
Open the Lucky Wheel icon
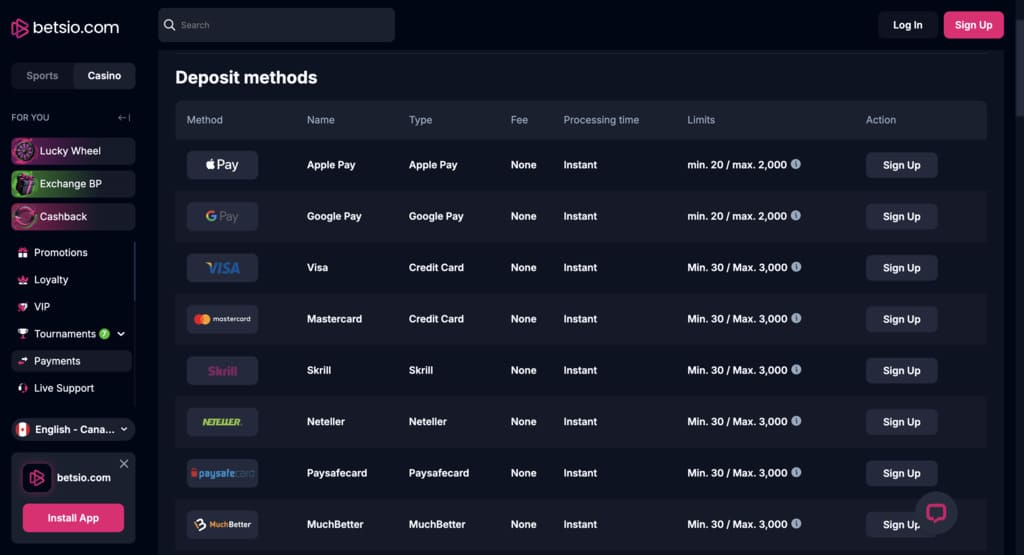coord(24,151)
